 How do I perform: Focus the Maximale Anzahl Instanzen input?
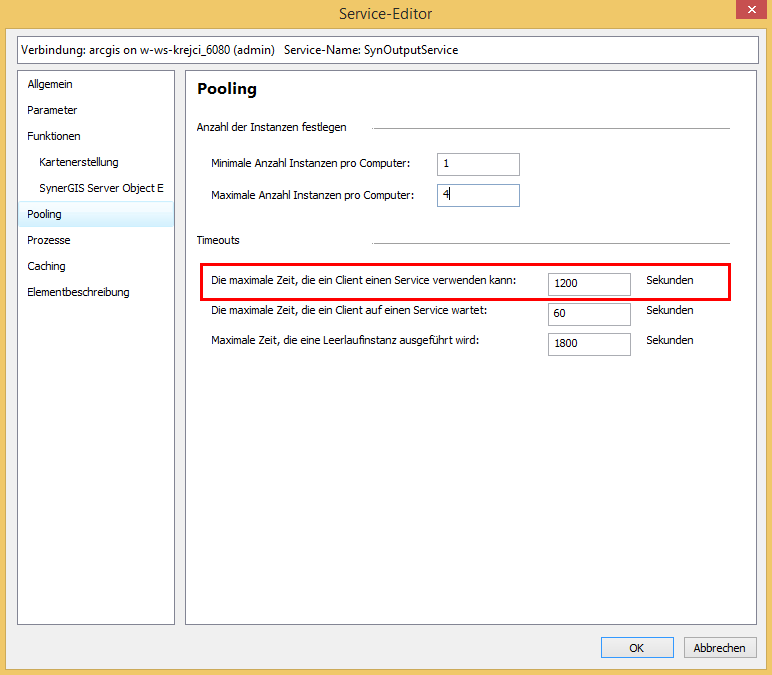(x=478, y=195)
